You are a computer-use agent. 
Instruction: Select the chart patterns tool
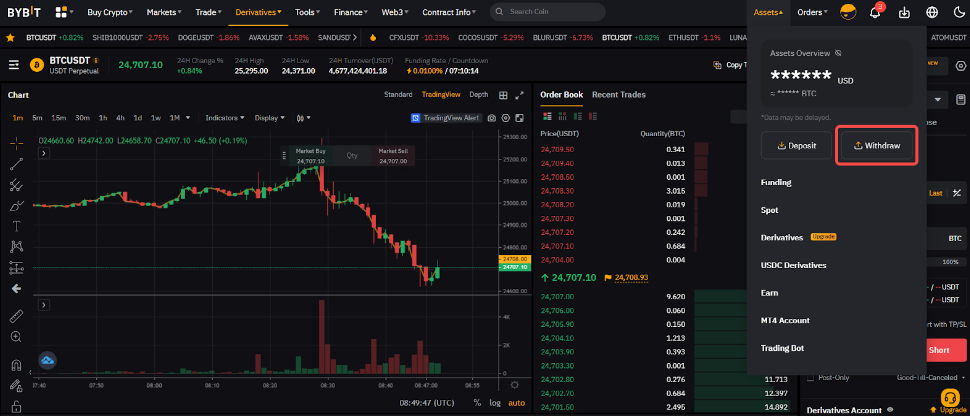click(17, 246)
